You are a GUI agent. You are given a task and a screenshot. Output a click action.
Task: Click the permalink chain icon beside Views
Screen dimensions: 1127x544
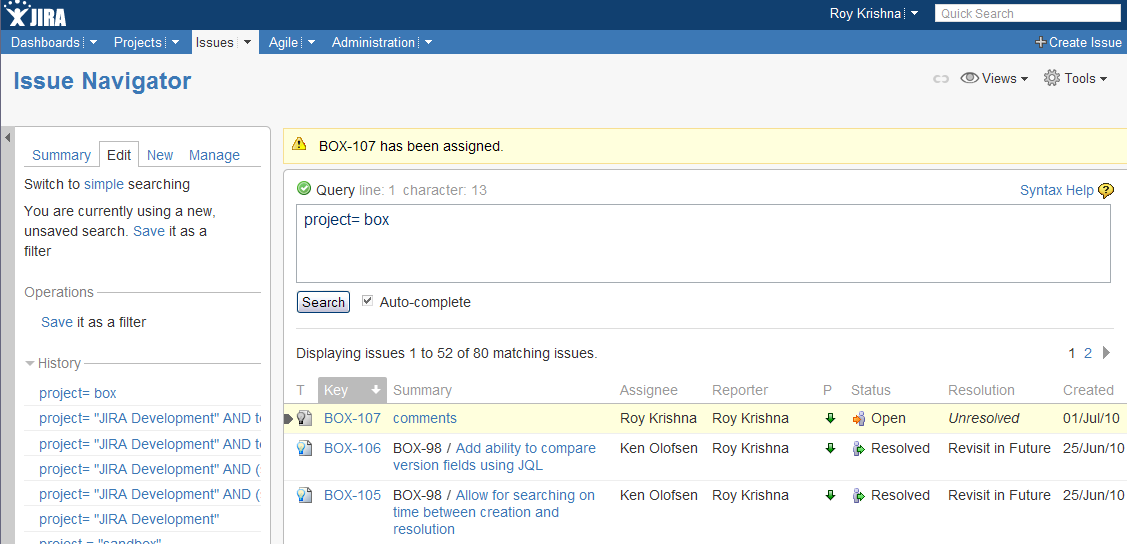tap(941, 79)
